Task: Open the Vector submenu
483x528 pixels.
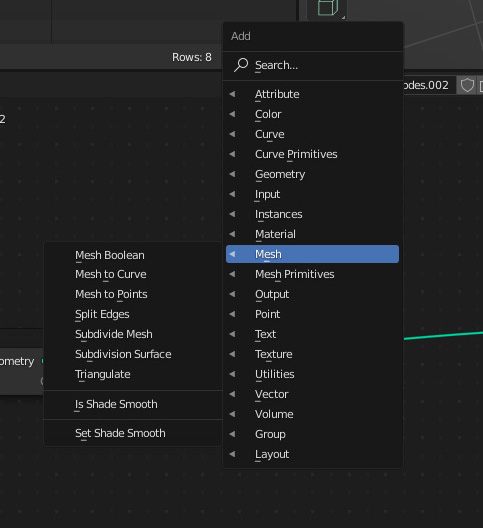Action: coord(313,394)
